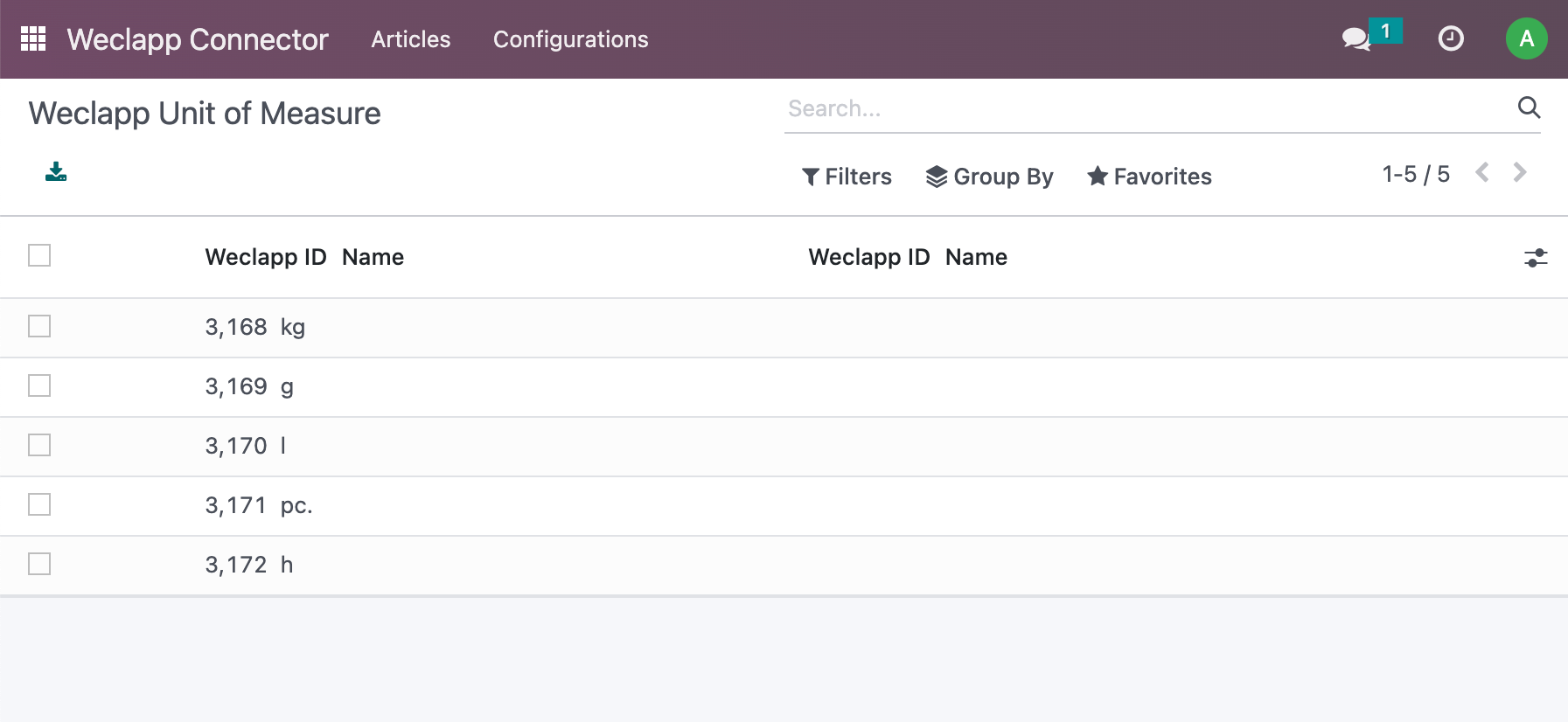Image resolution: width=1568 pixels, height=722 pixels.
Task: Click the export download icon
Action: 56,171
